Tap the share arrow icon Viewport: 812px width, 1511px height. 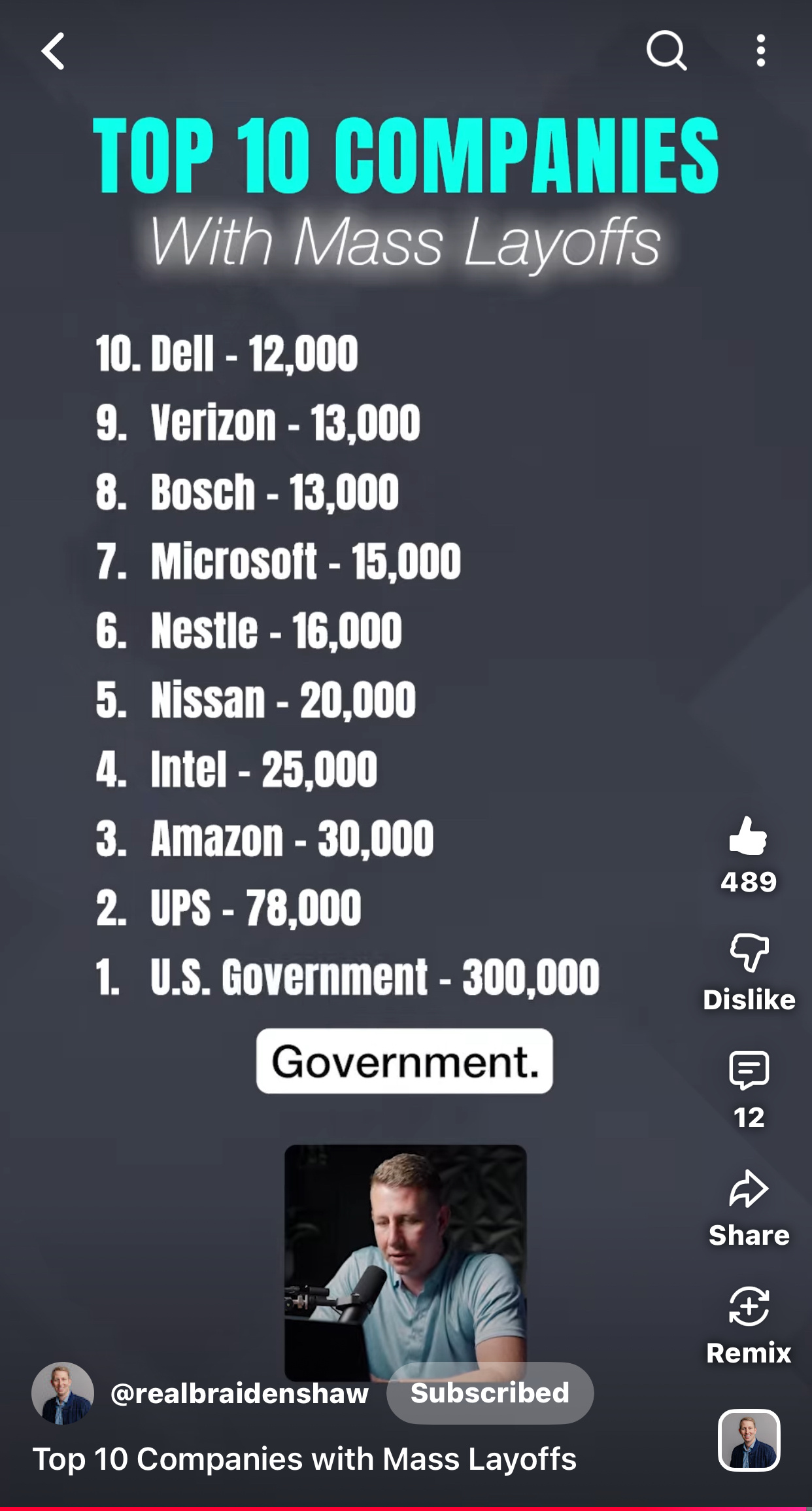pyautogui.click(x=749, y=1189)
